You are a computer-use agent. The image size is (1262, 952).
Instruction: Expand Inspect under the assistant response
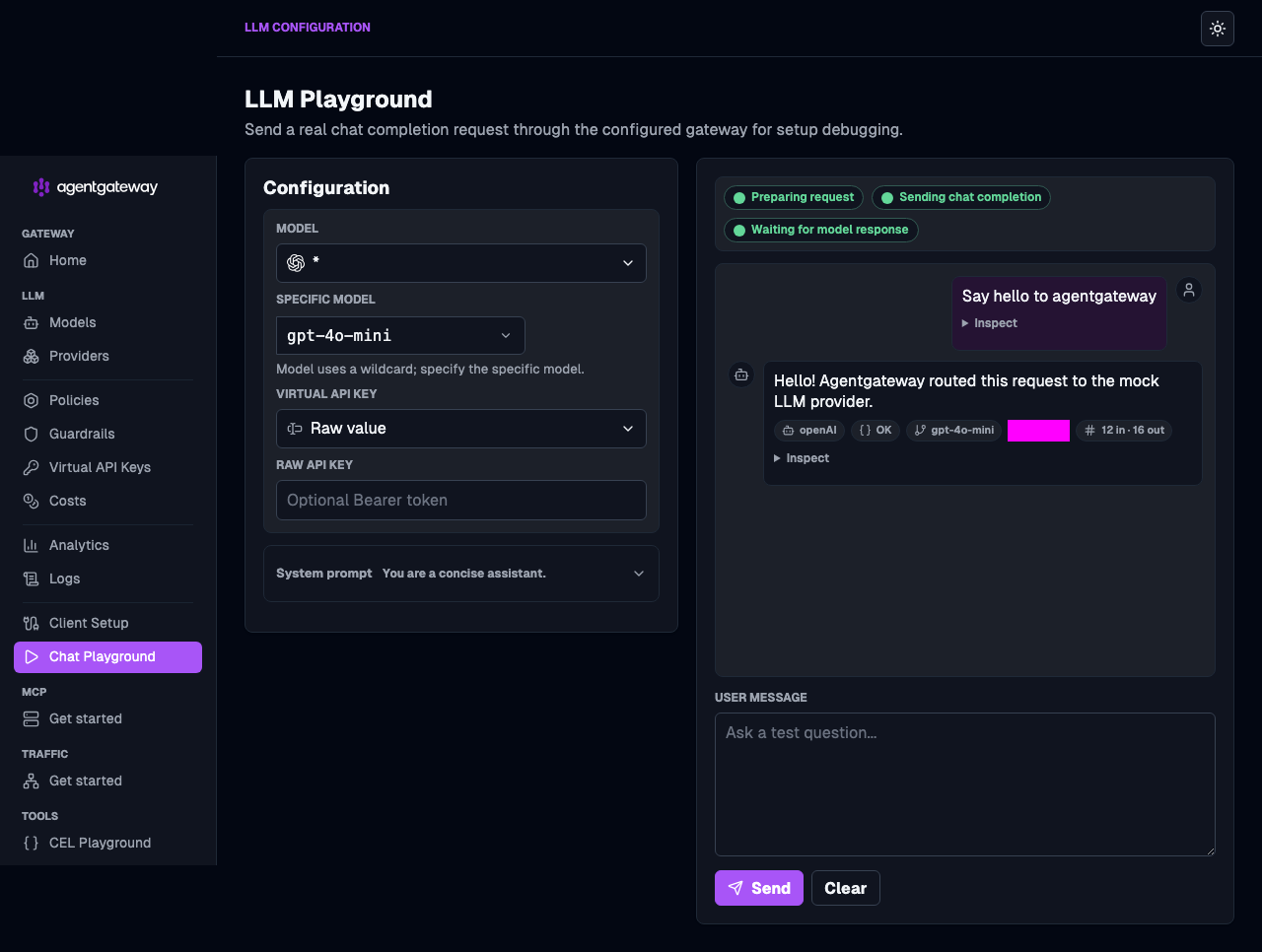pos(802,458)
